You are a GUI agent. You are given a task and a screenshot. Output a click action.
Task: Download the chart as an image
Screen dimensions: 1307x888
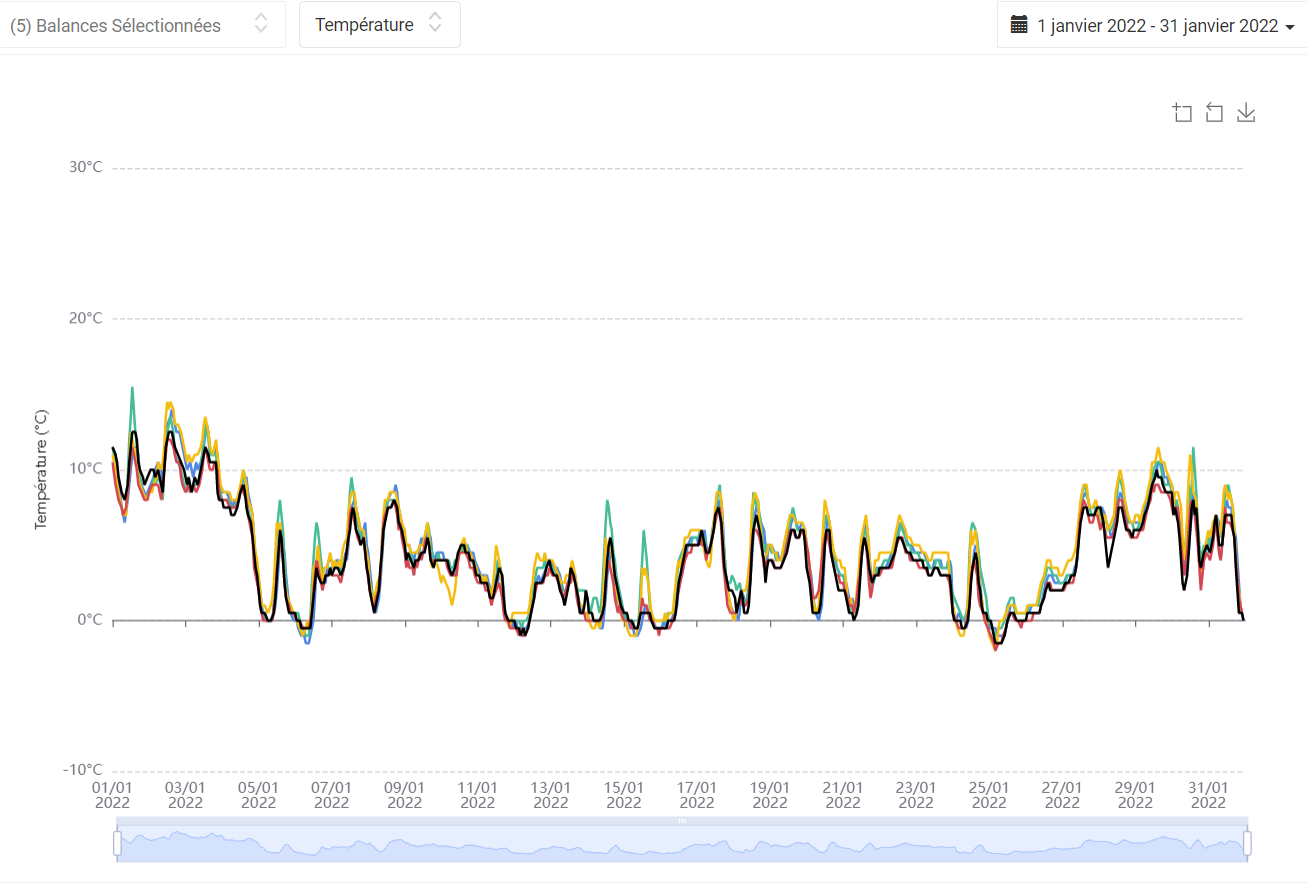pos(1246,113)
